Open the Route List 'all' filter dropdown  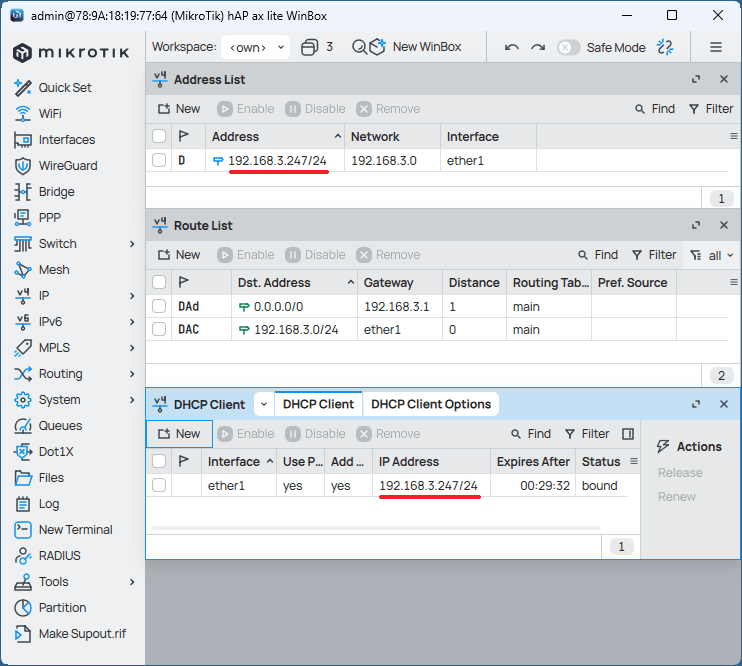[x=712, y=255]
